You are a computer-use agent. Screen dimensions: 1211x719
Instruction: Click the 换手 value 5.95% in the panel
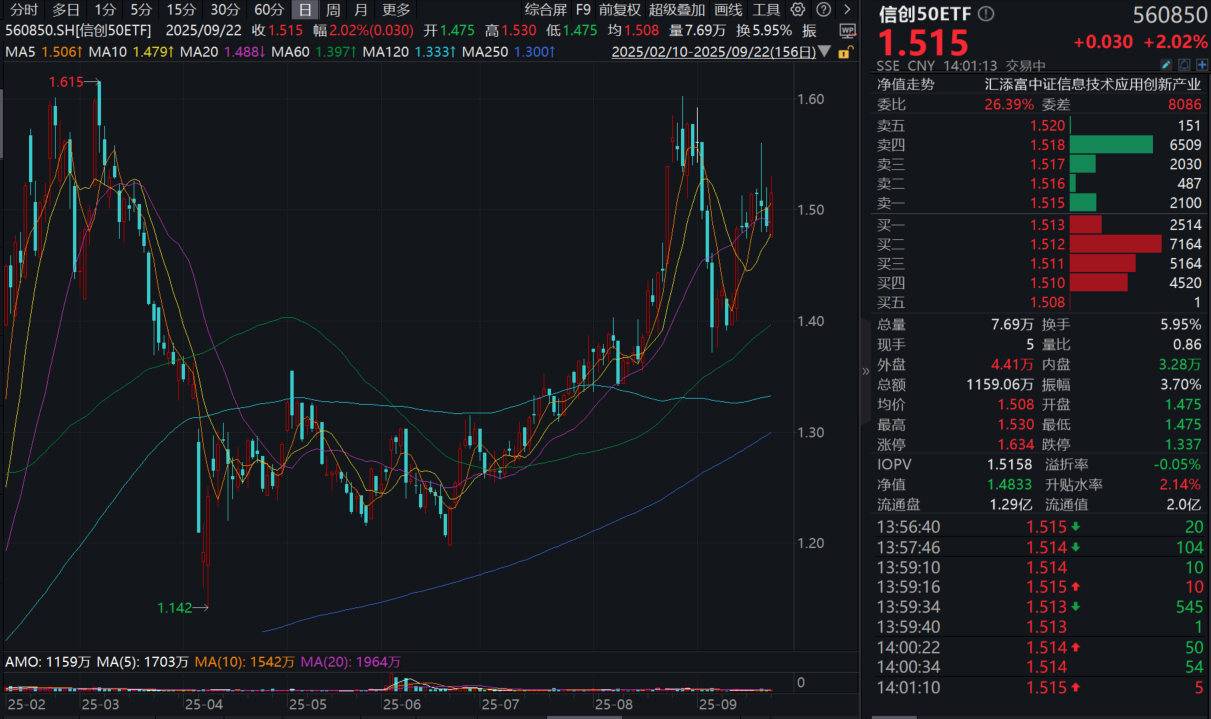(1181, 324)
